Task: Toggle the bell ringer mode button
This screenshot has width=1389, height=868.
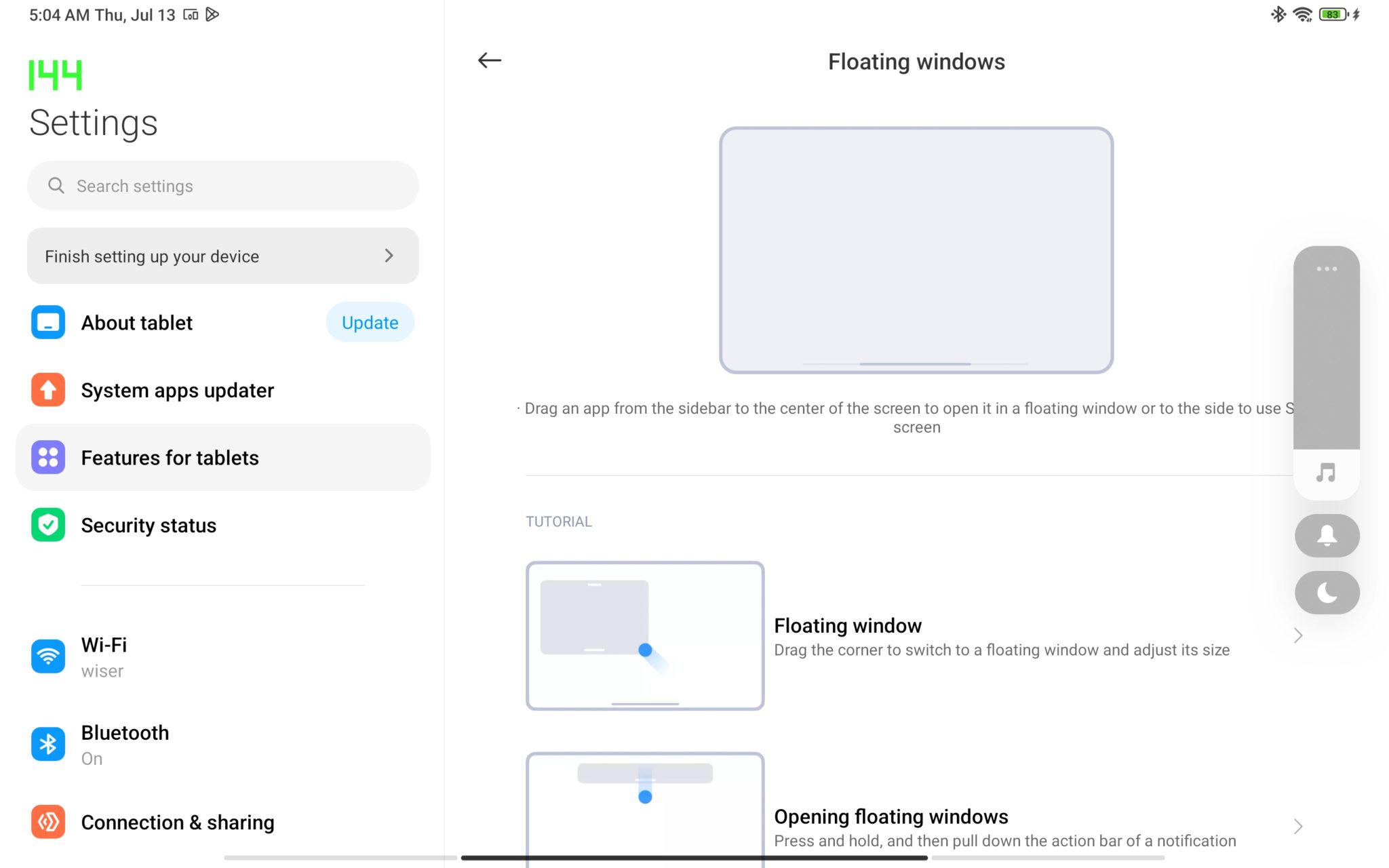Action: (x=1327, y=536)
